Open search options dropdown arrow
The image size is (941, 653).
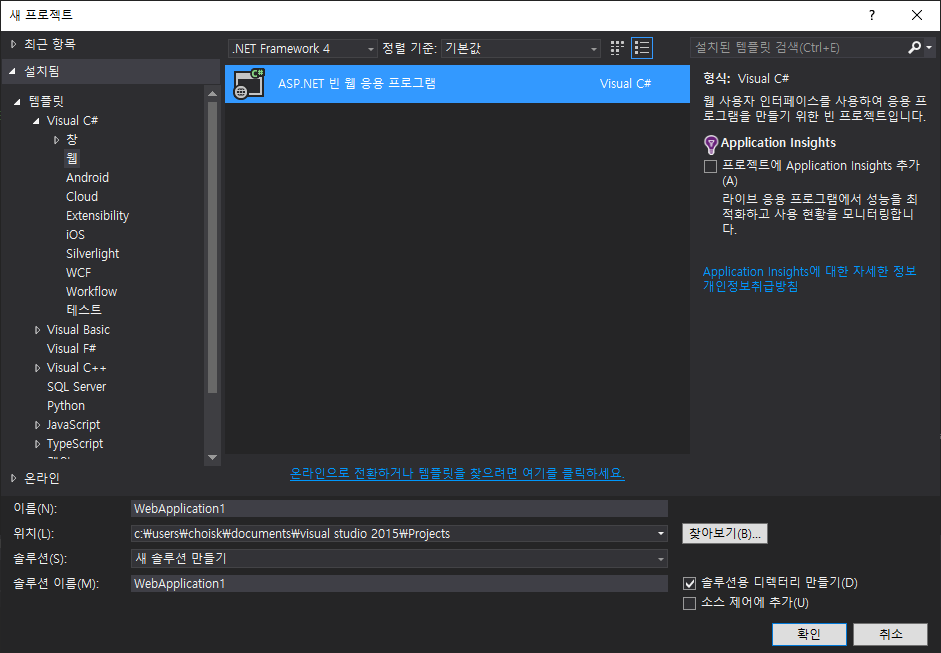(929, 47)
